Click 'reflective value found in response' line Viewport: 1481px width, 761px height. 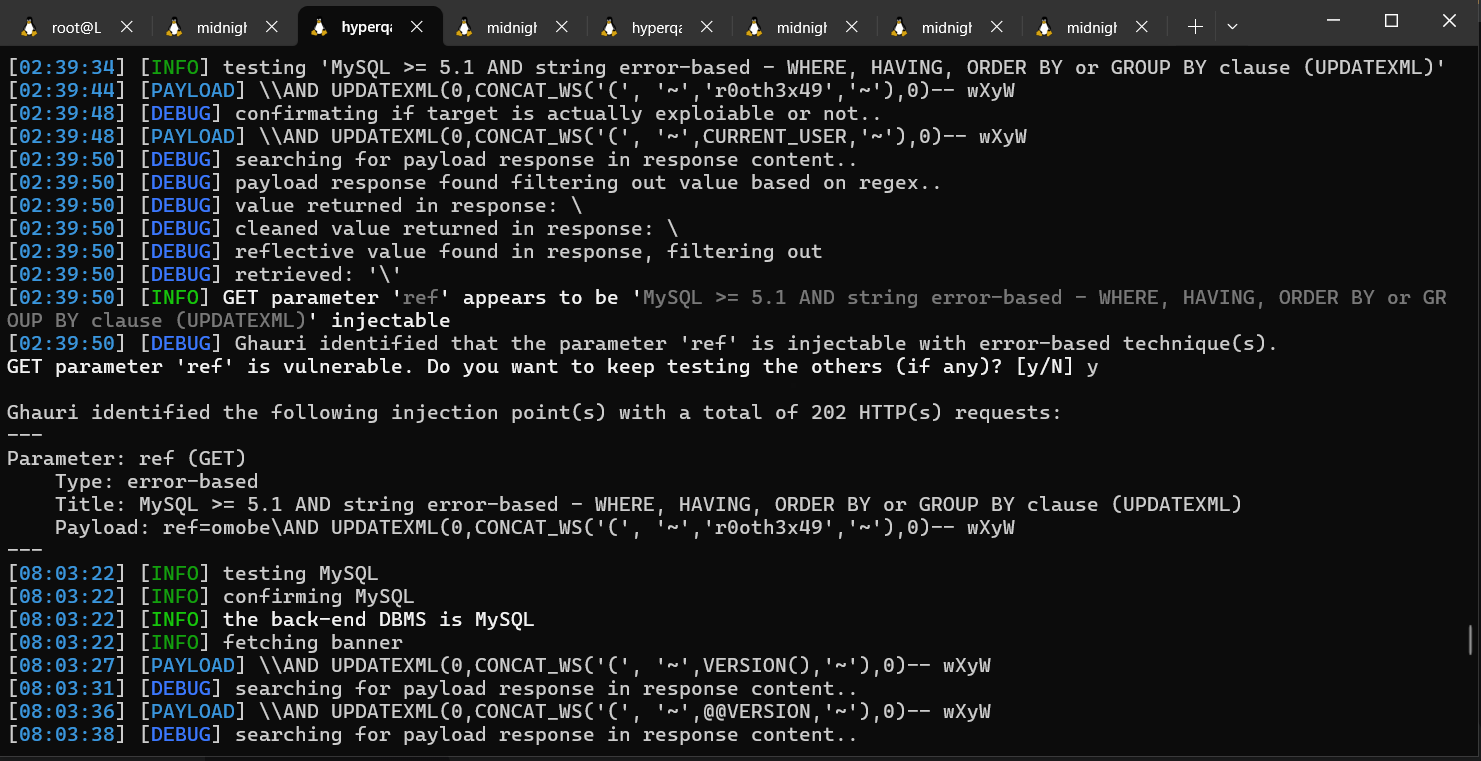(415, 252)
